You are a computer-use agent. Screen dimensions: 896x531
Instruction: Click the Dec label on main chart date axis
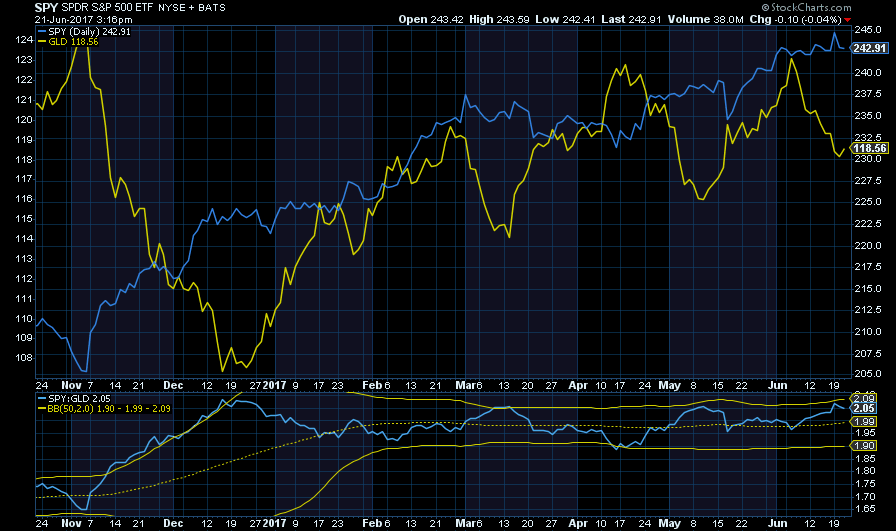pyautogui.click(x=173, y=385)
